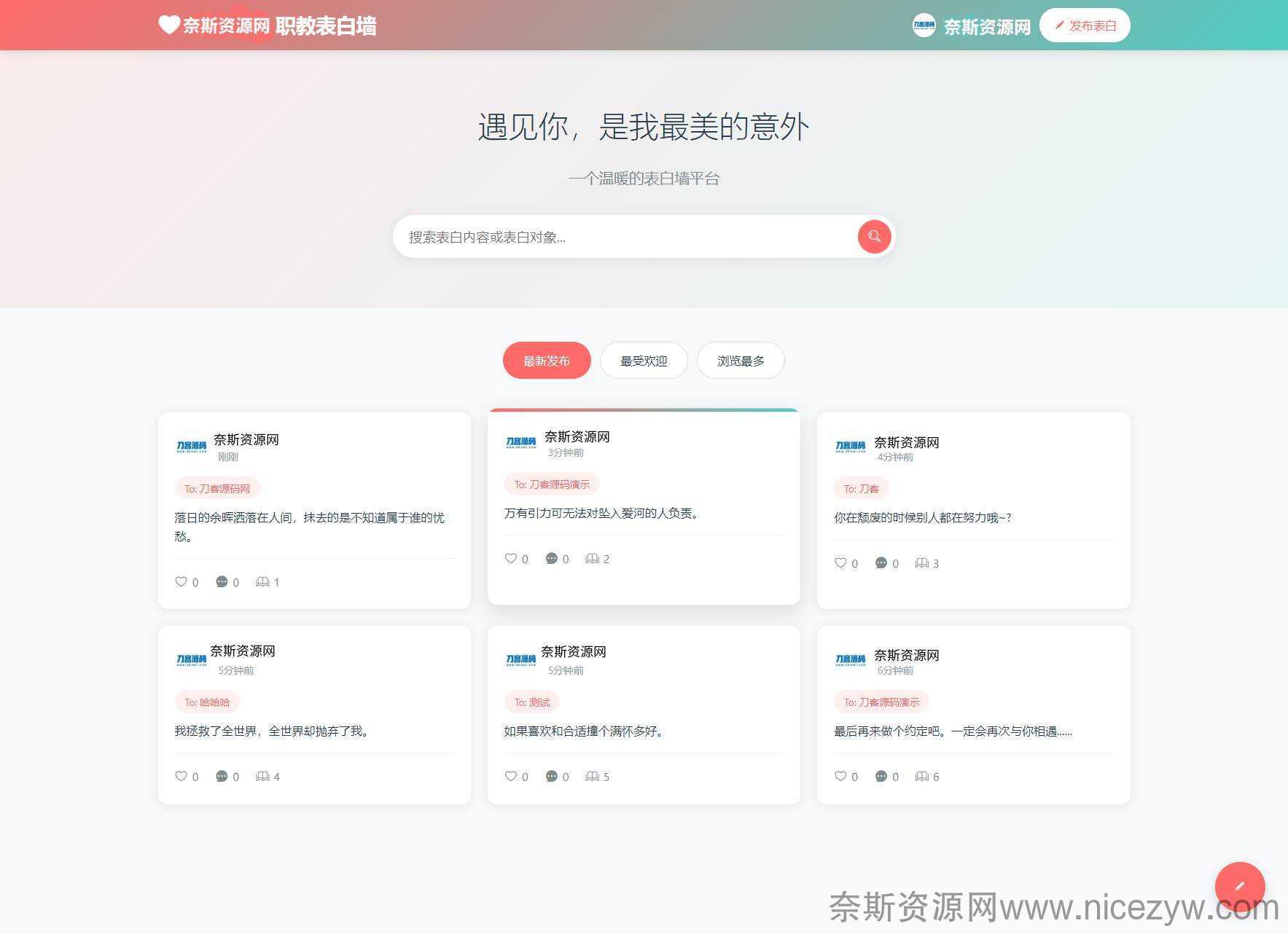Like the 我拯救了全世界 post
The image size is (1288, 934).
[182, 776]
